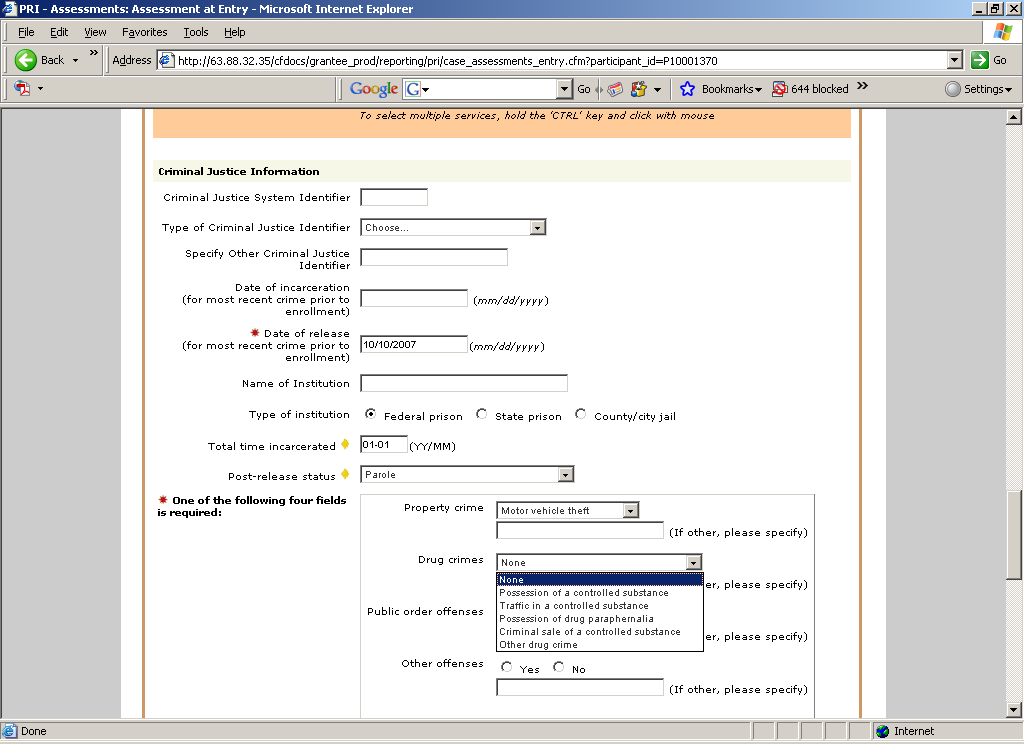
Task: Click the Internet Explorer title bar icon
Action: pos(8,8)
